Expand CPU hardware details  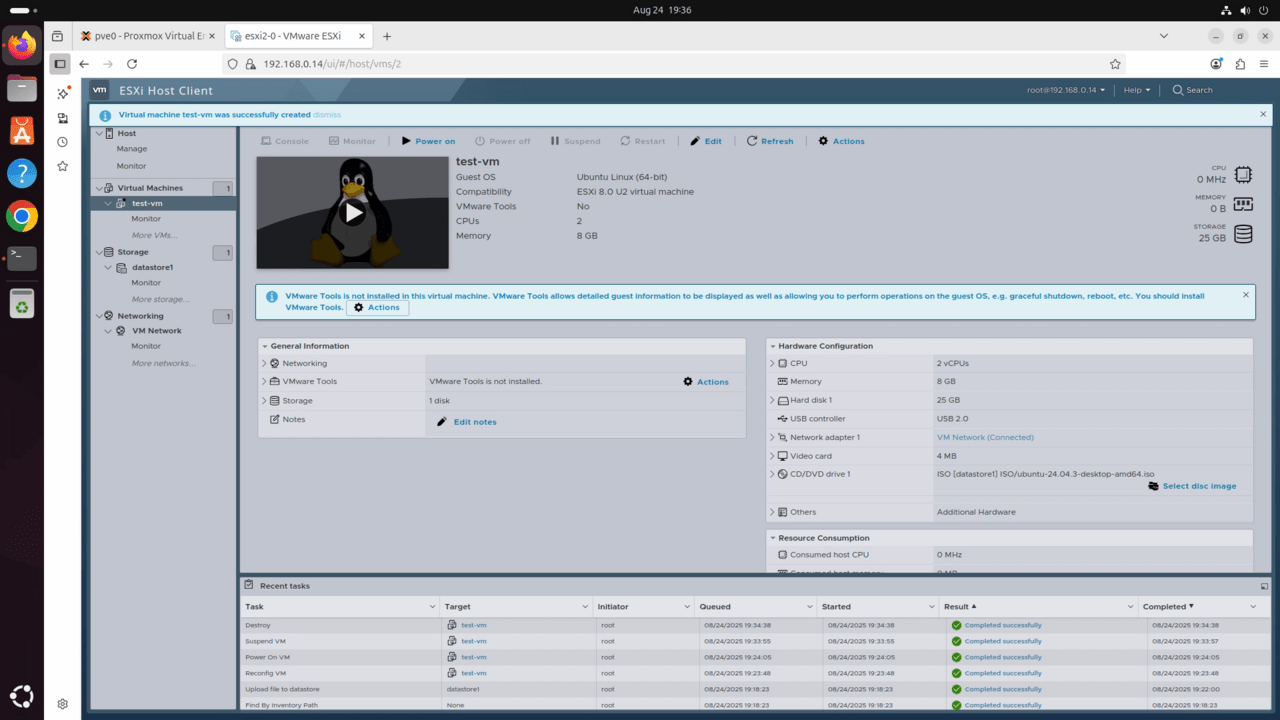[772, 363]
